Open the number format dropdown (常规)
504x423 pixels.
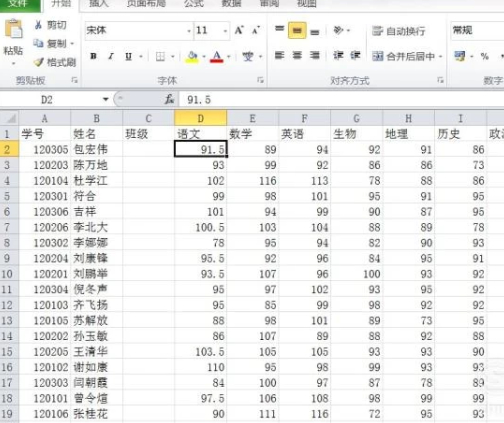477,30
